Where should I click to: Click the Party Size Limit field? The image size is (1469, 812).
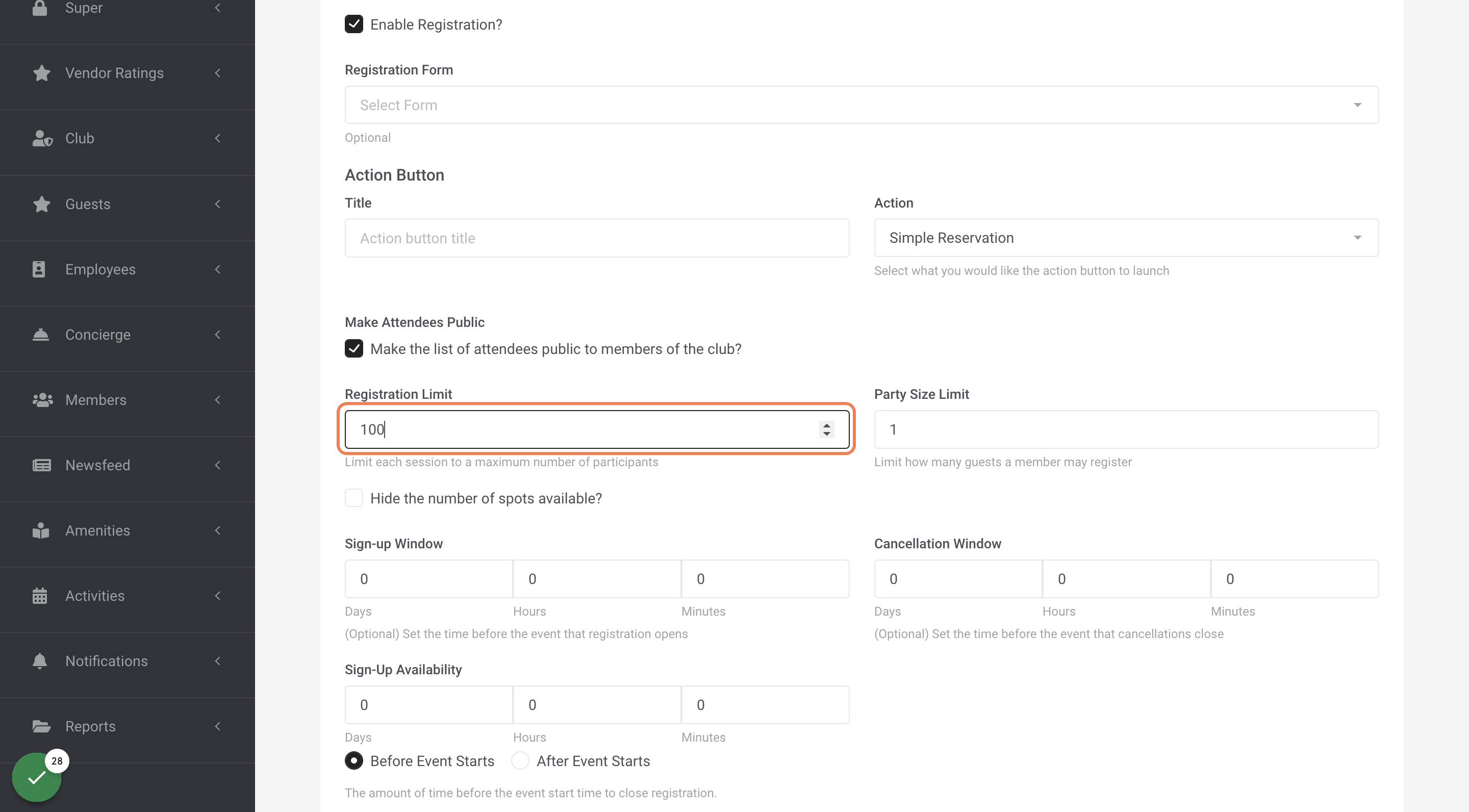(1126, 429)
